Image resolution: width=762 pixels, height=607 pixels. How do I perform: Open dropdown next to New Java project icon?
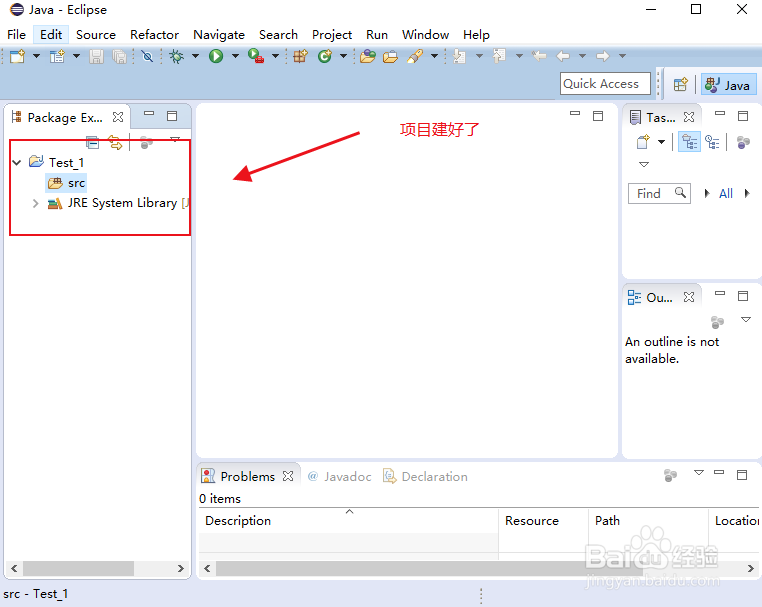click(76, 56)
